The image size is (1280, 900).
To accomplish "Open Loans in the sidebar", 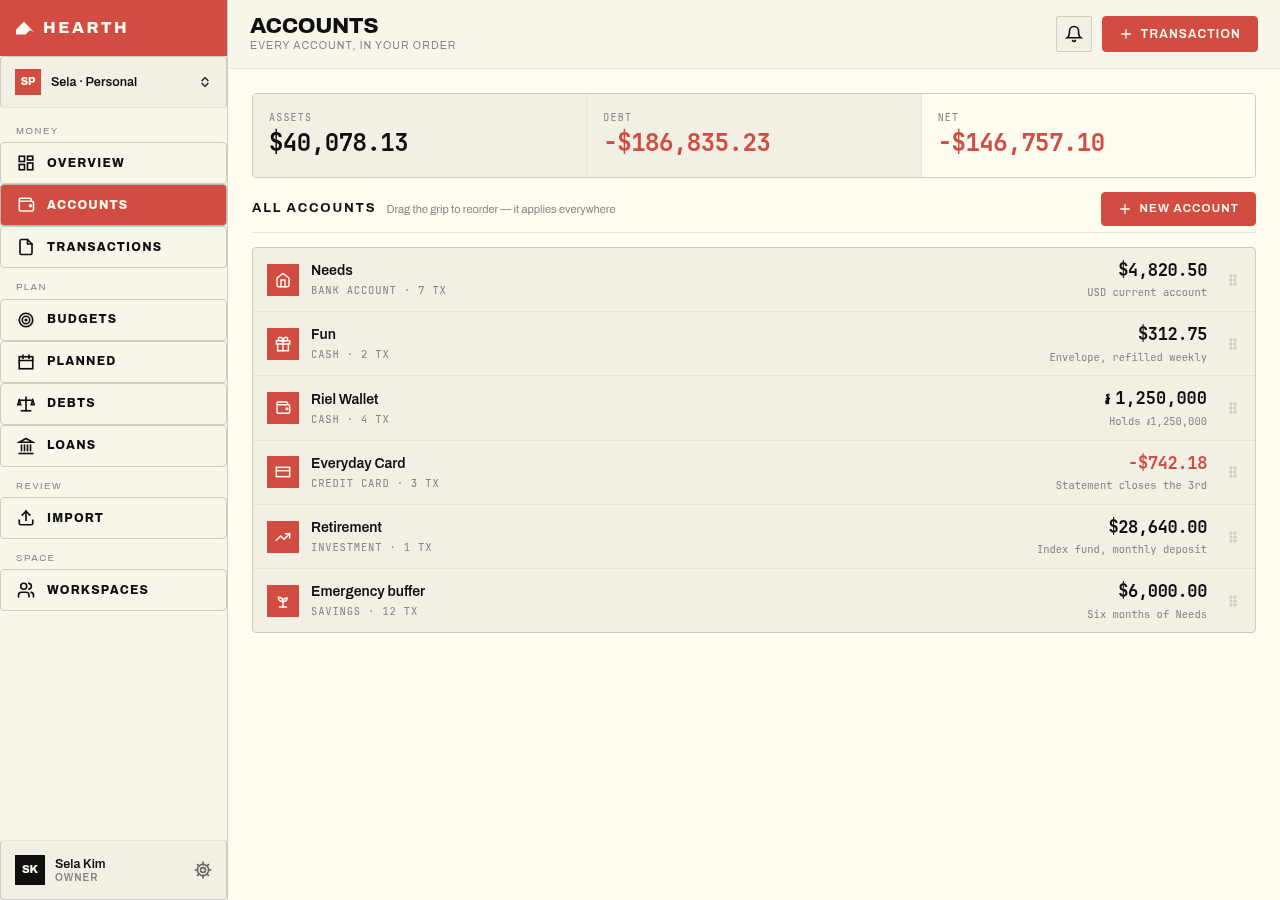I will click(x=113, y=446).
